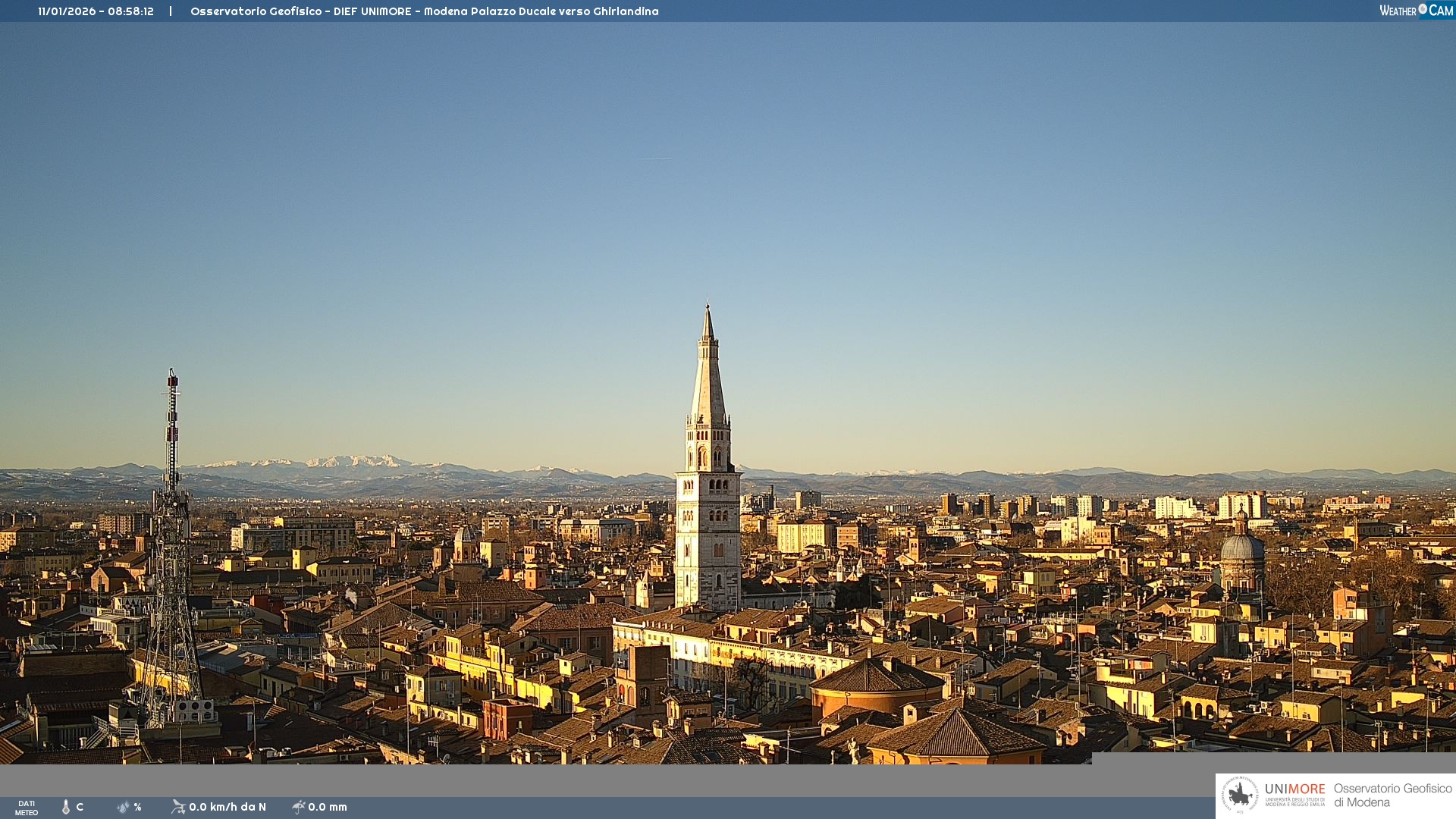This screenshot has height=819, width=1456.
Task: Click the 11/01/2026 08:58:12 timestamp
Action: (96, 11)
